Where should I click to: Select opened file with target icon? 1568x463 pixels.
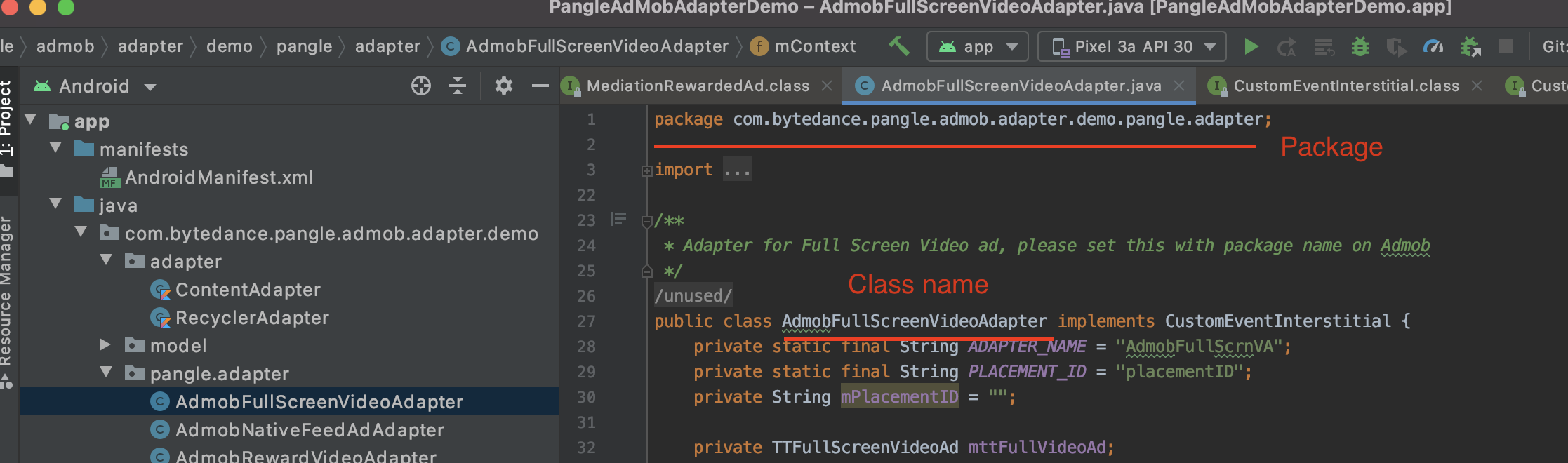[421, 86]
